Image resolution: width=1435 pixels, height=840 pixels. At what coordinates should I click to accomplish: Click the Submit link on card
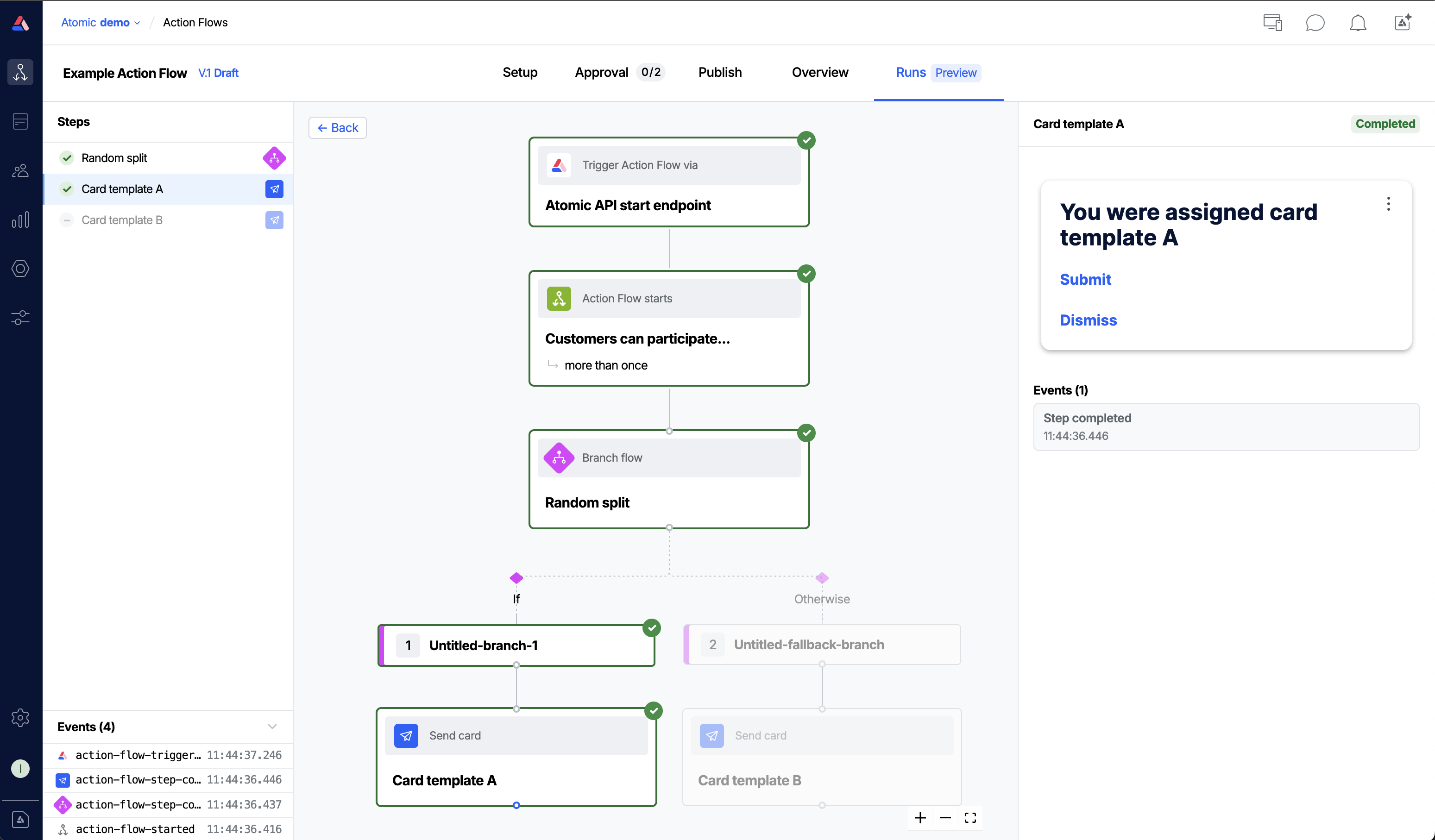pos(1085,279)
